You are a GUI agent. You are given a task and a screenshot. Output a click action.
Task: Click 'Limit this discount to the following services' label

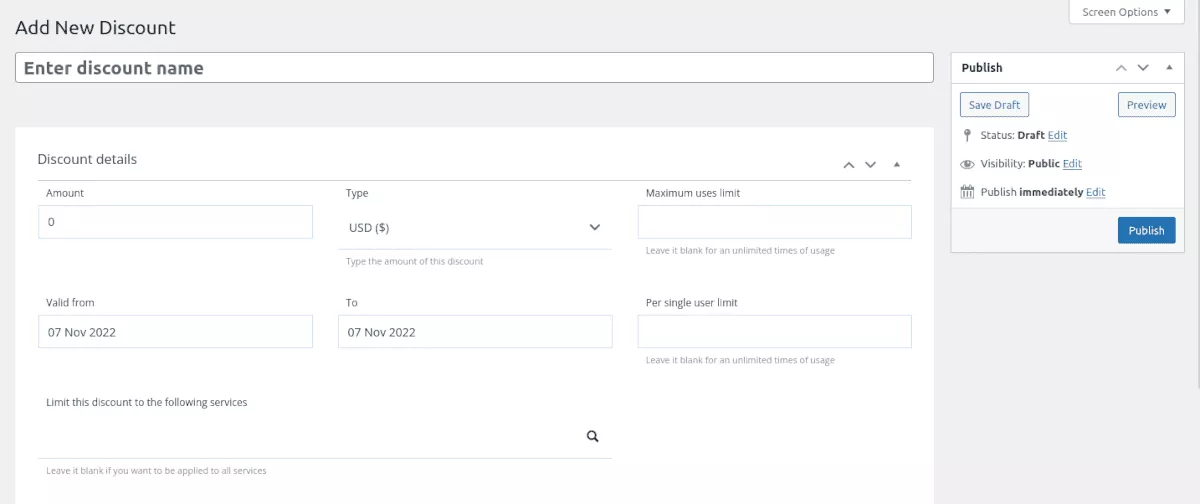(147, 402)
